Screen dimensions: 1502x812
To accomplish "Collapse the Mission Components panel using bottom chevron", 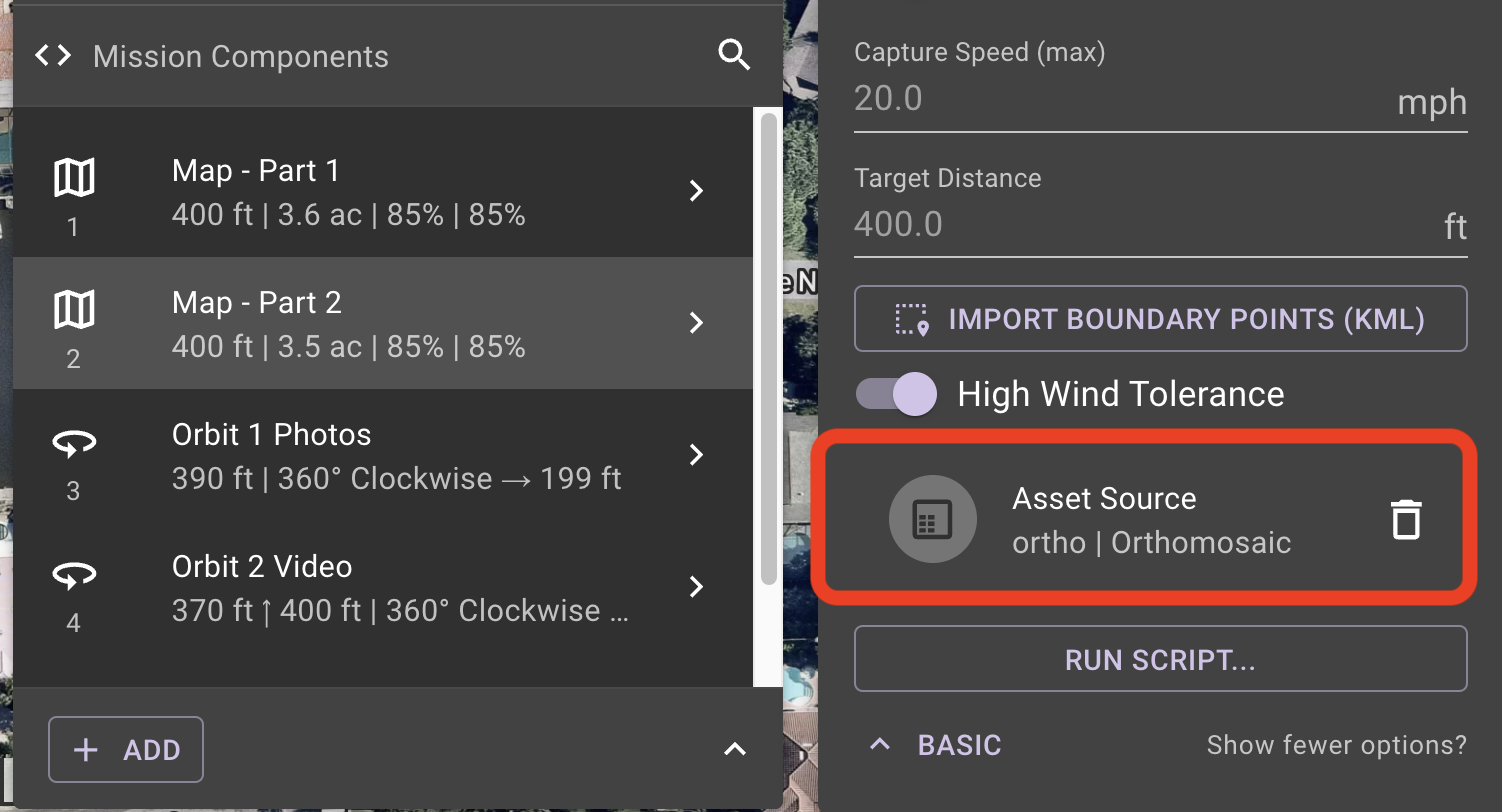I will 734,749.
